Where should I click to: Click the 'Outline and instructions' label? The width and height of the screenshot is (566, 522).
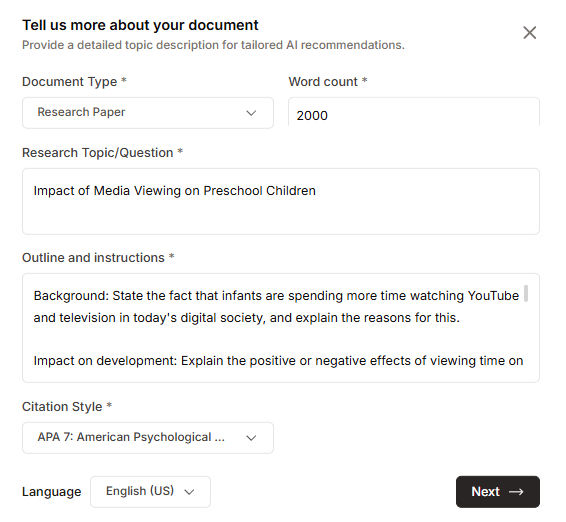coord(93,258)
